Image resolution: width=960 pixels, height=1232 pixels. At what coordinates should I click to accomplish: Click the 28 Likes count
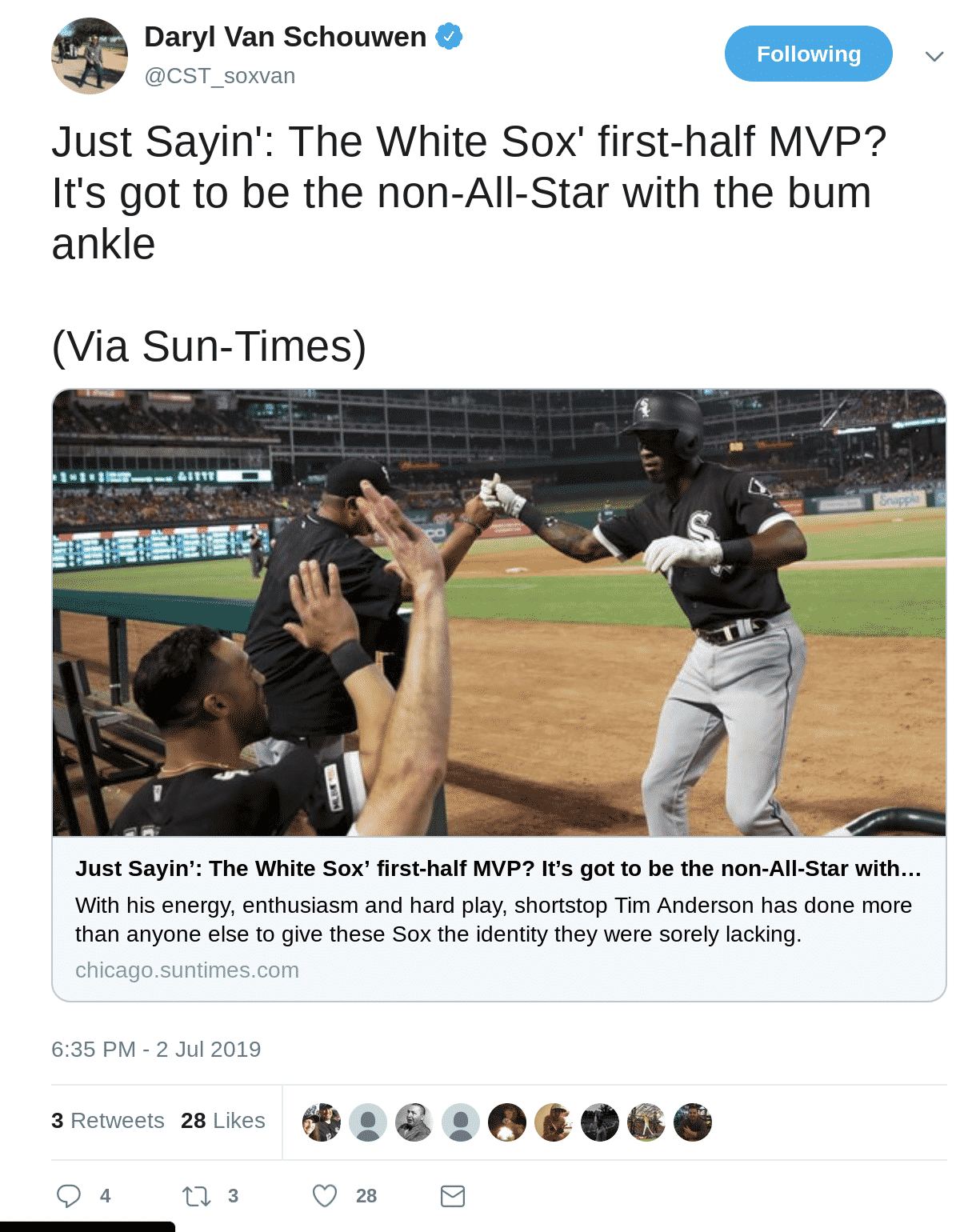point(222,1121)
